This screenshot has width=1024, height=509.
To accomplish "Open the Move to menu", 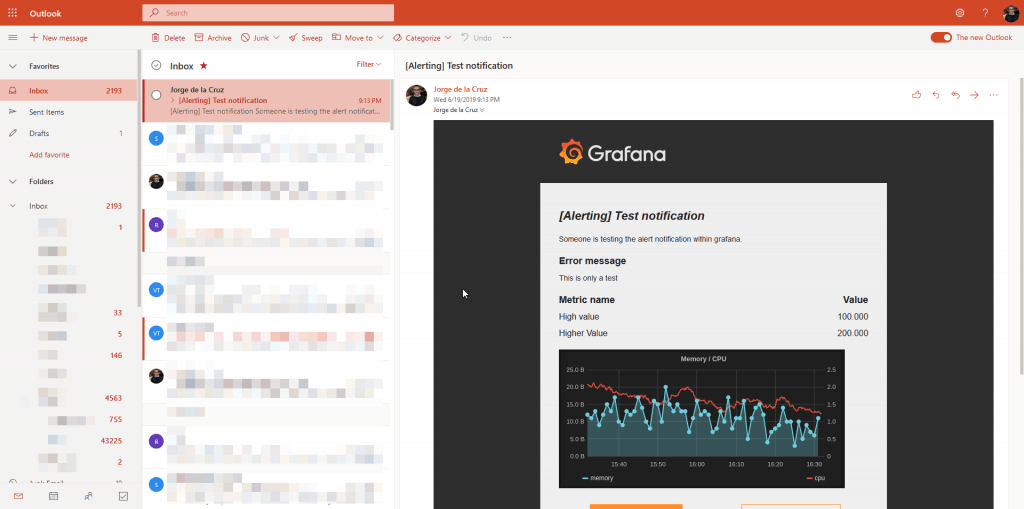I will click(x=357, y=38).
